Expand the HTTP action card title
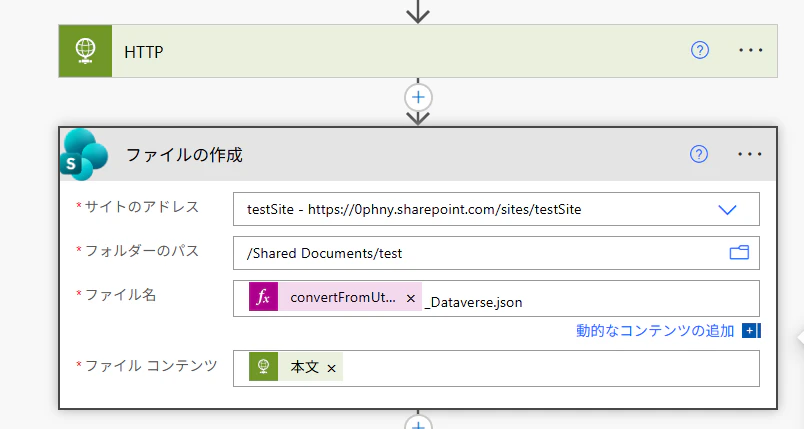 tap(144, 52)
